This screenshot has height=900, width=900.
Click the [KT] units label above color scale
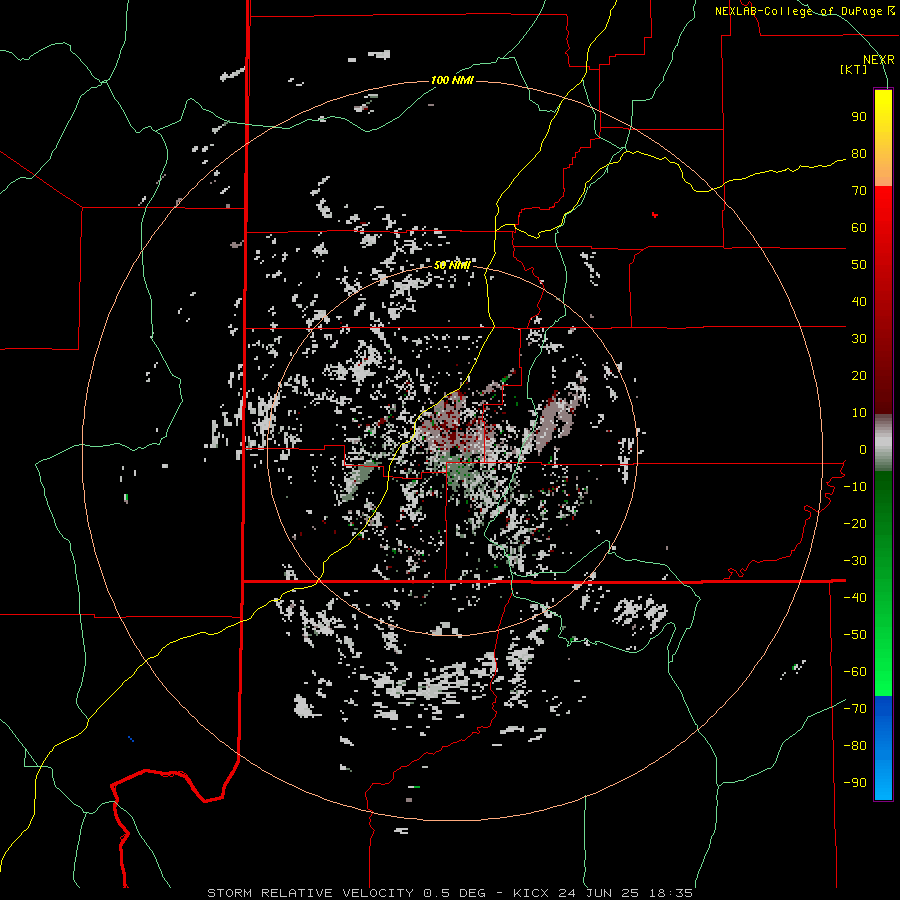[x=854, y=69]
